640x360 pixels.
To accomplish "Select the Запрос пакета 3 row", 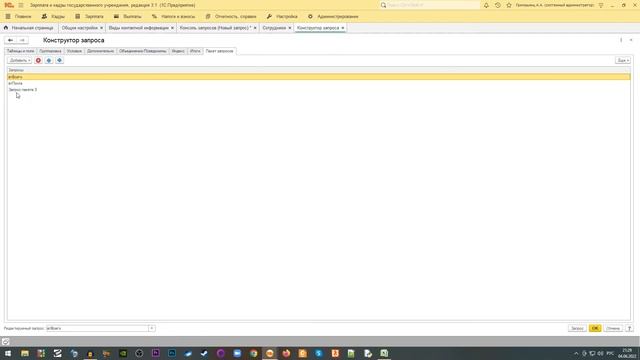I will [x=319, y=89].
